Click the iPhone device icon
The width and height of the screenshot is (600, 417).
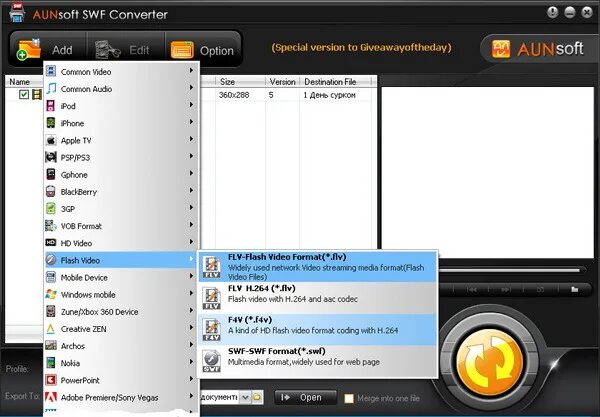(51, 123)
